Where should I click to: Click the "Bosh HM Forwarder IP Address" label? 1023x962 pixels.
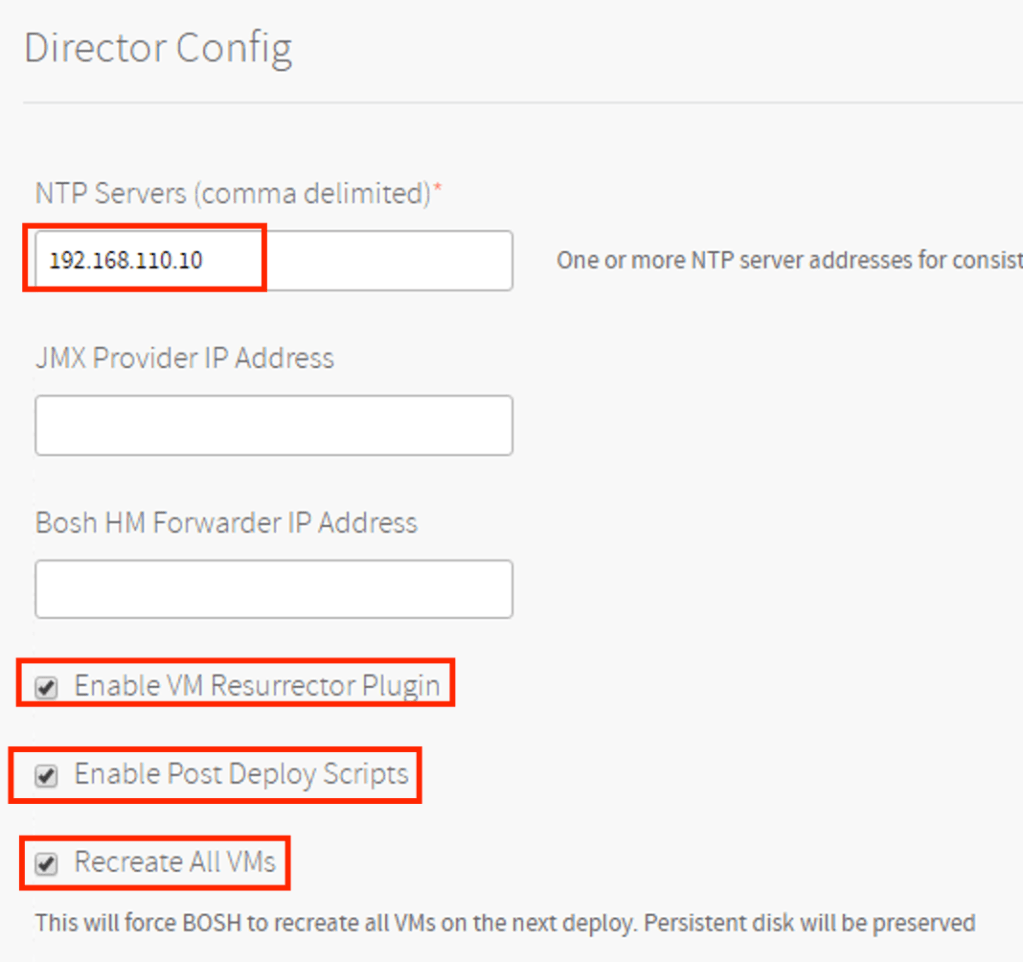pos(226,523)
